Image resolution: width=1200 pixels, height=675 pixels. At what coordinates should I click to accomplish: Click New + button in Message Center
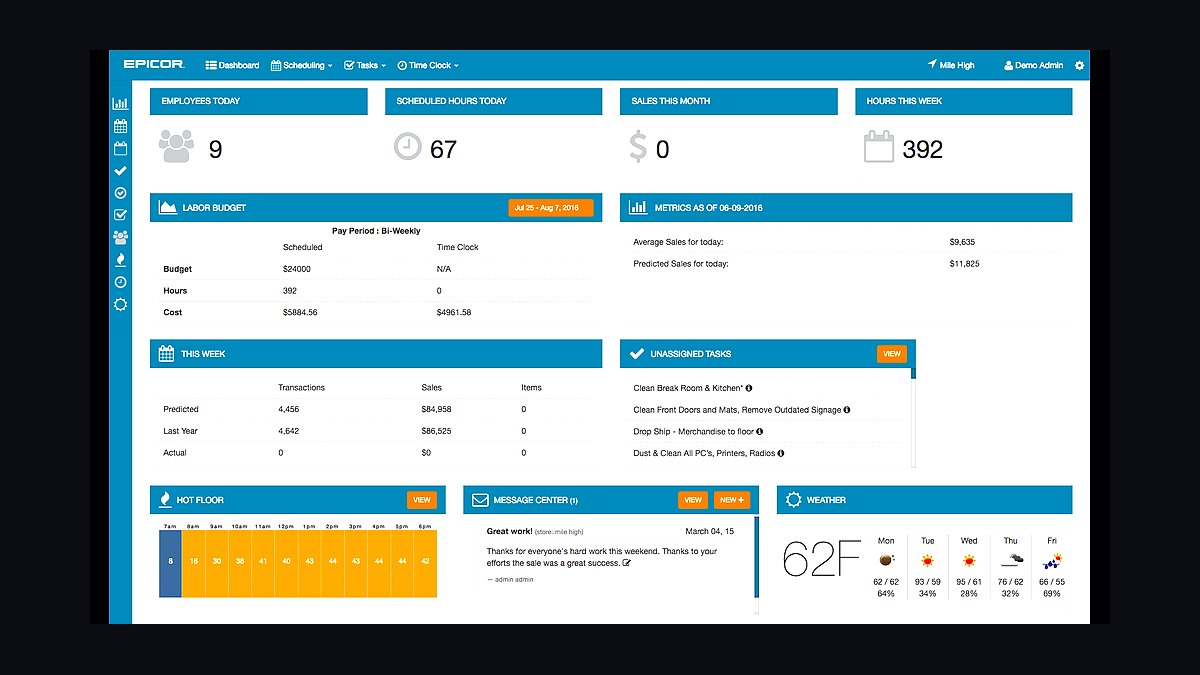pyautogui.click(x=732, y=500)
